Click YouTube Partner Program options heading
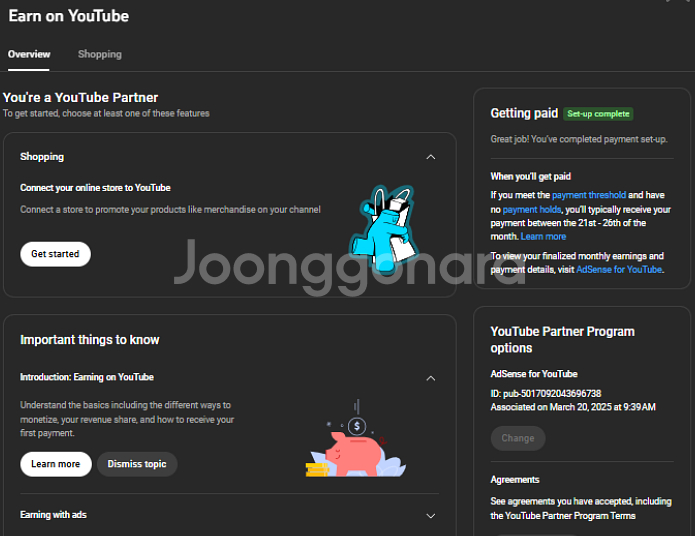Viewport: 695px width, 536px height. click(x=562, y=340)
